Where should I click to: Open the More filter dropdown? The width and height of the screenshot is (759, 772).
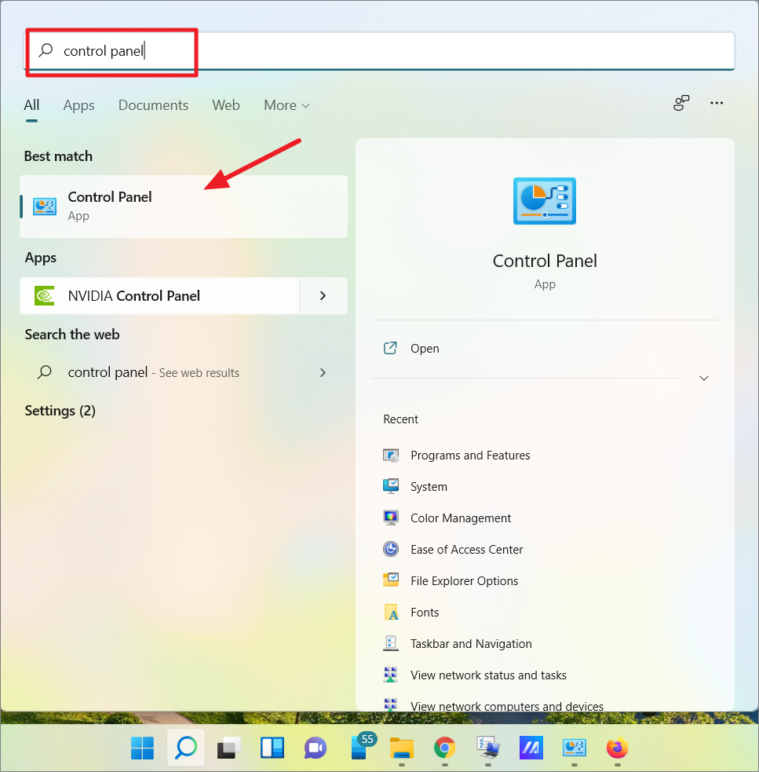286,105
